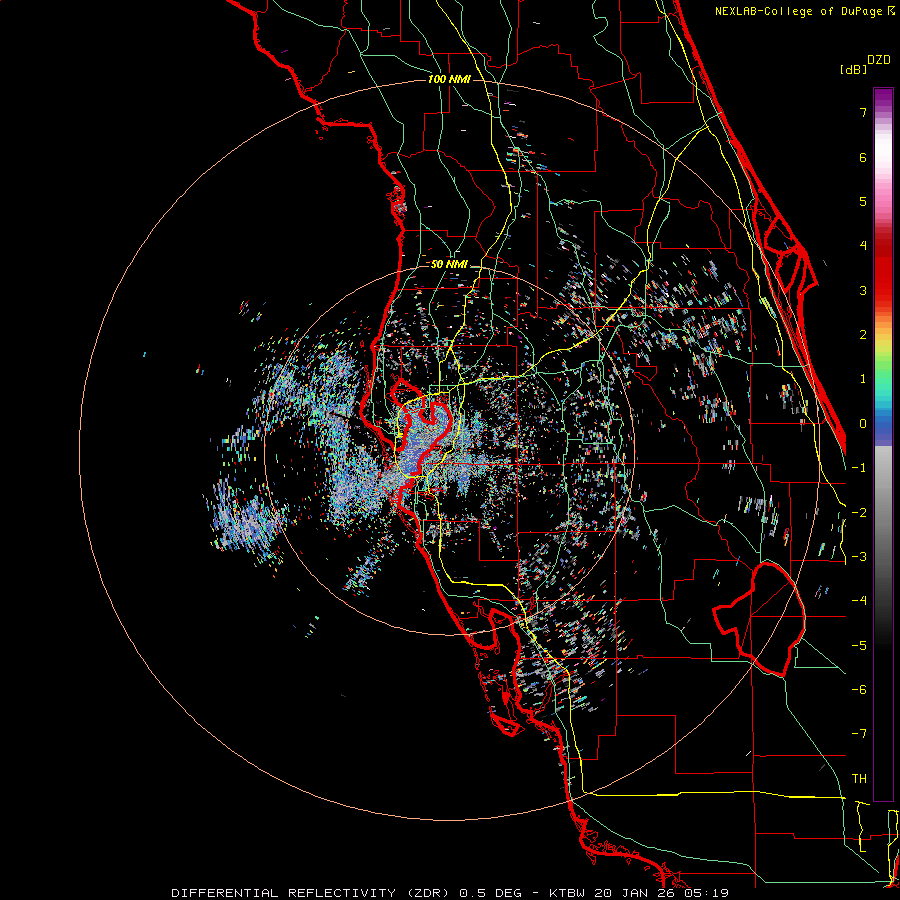Click the Differential Reflectivity caption at bottom
This screenshot has height=900, width=900.
pos(450,893)
